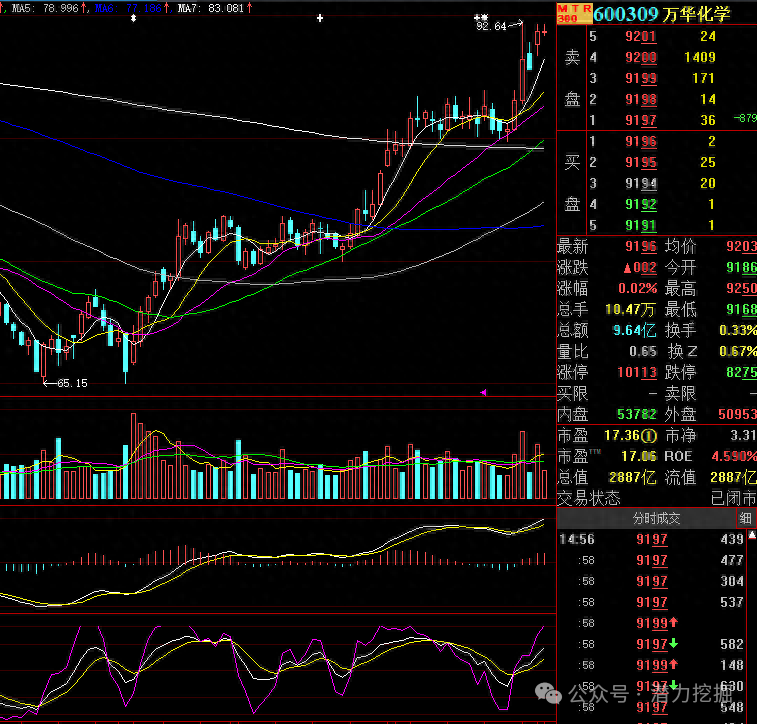This screenshot has height=724, width=757.
Task: Click the 量比 value 0.65
Action: tap(643, 351)
